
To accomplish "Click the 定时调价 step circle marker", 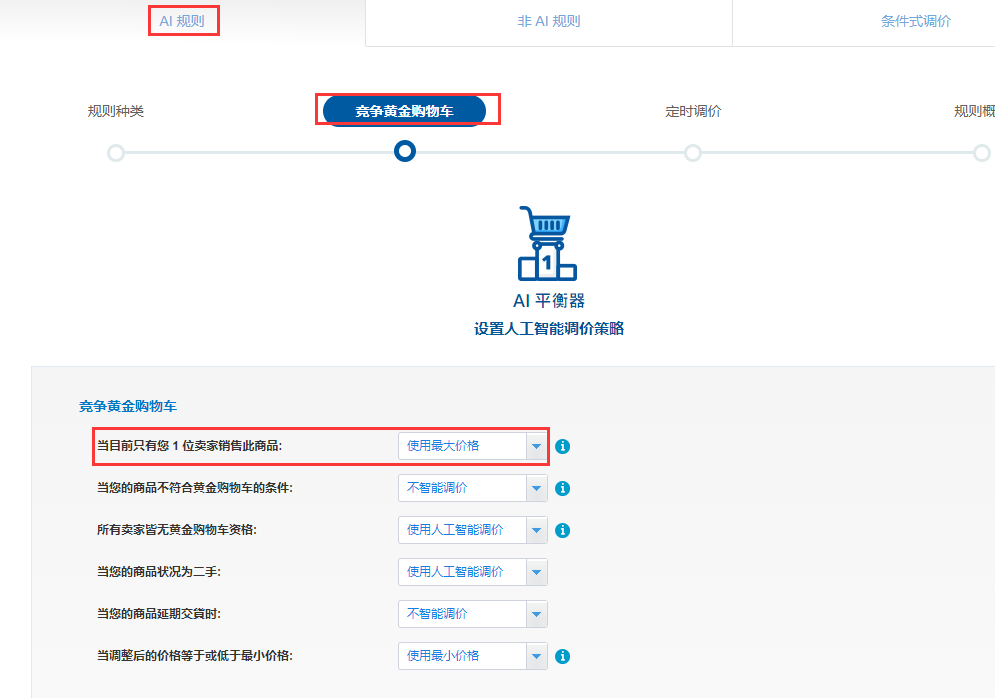I will pyautogui.click(x=693, y=153).
